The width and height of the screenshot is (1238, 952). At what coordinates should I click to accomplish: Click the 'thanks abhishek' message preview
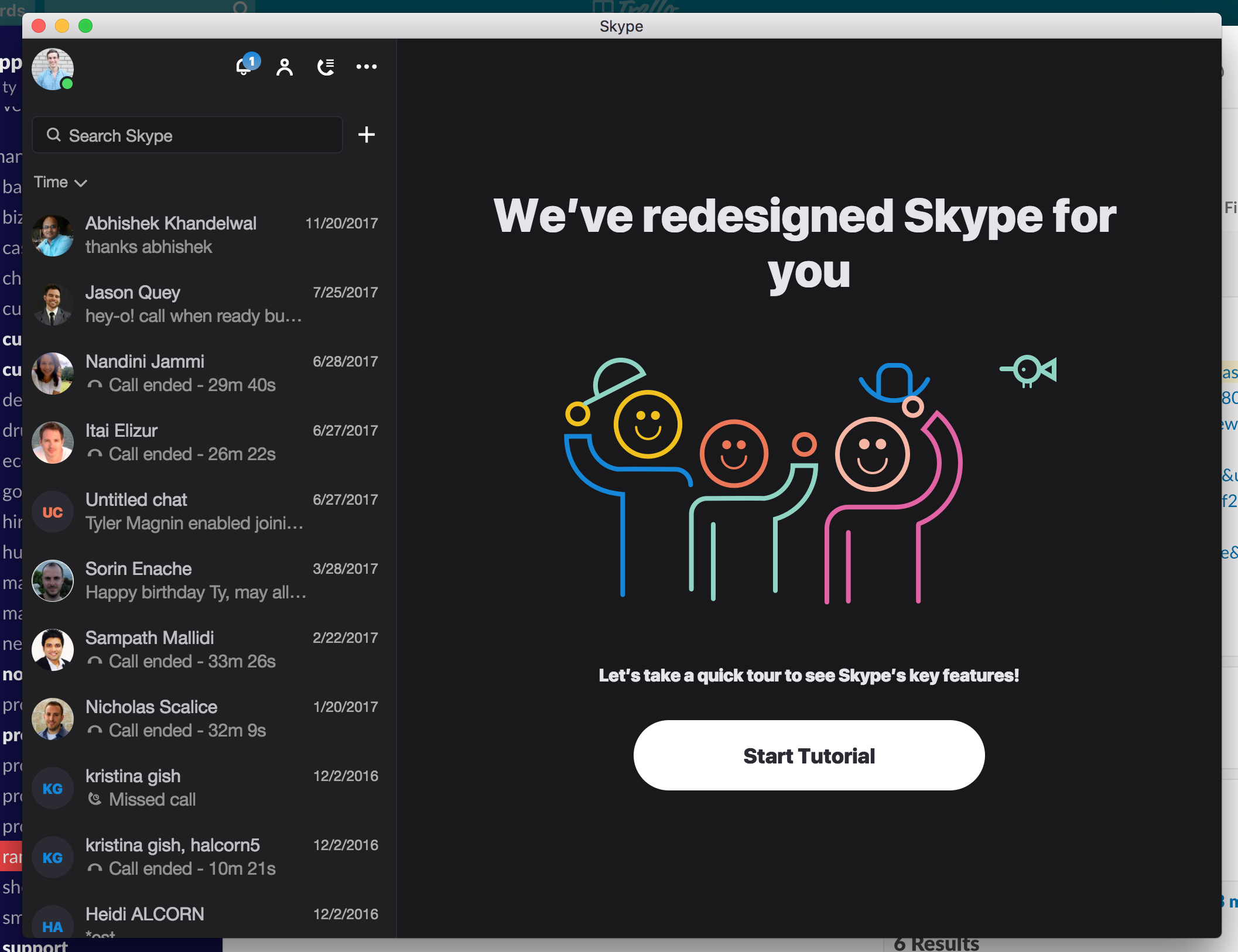click(x=149, y=247)
